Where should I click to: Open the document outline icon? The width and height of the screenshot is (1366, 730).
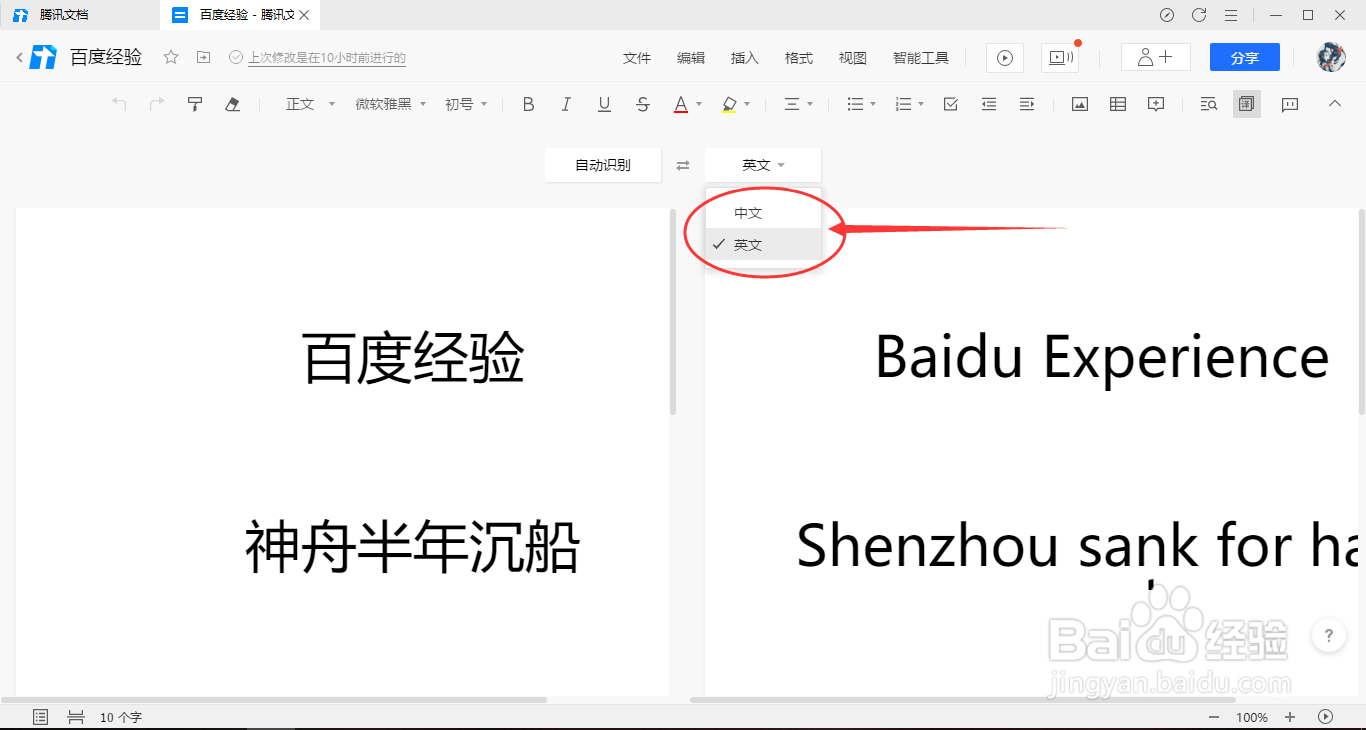pyautogui.click(x=41, y=717)
